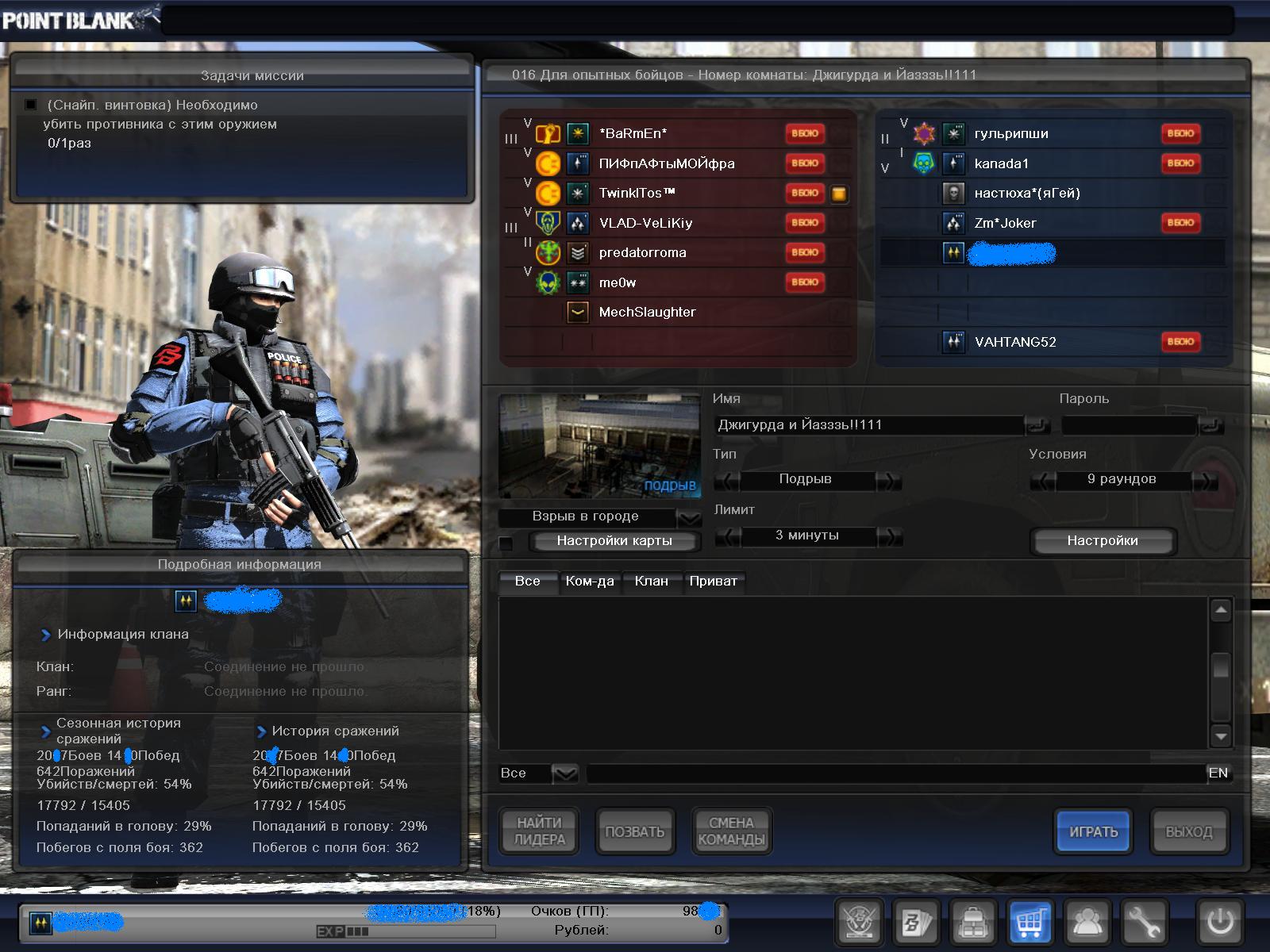Select the Приват chat tab
The image size is (1270, 952).
tap(713, 582)
